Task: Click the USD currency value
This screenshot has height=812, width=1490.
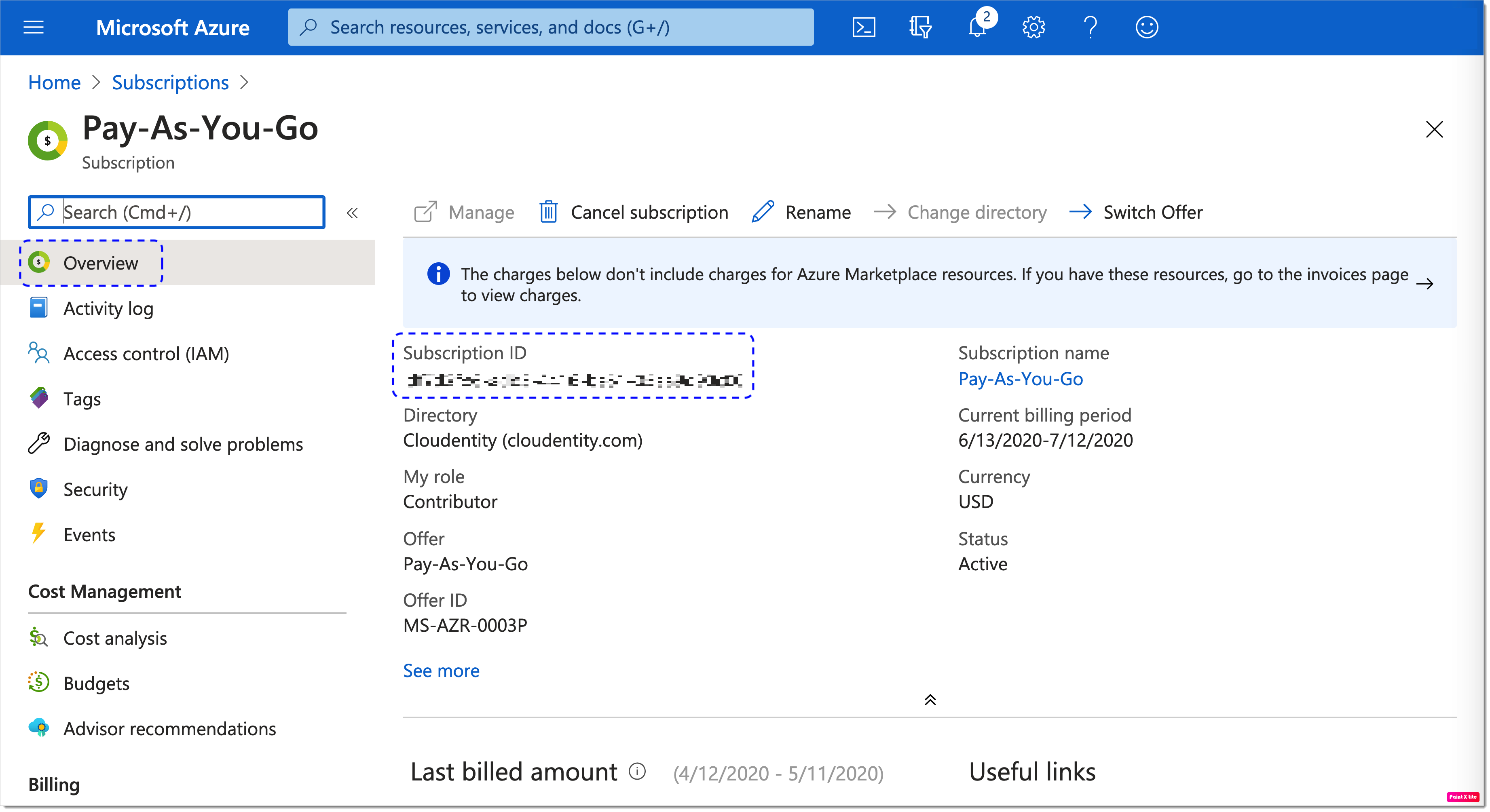Action: pyautogui.click(x=976, y=502)
